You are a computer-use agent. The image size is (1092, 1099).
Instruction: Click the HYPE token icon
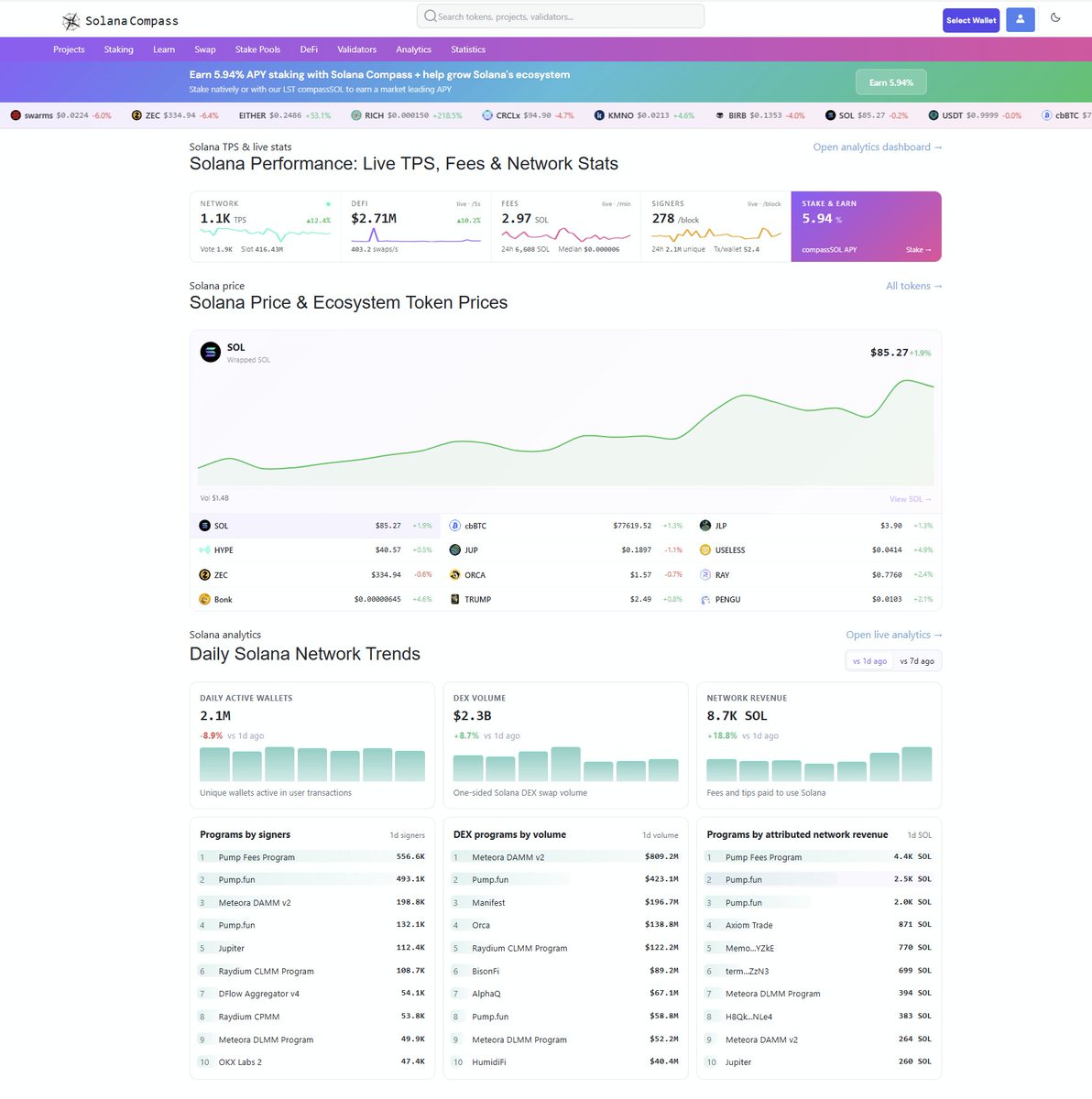(204, 550)
